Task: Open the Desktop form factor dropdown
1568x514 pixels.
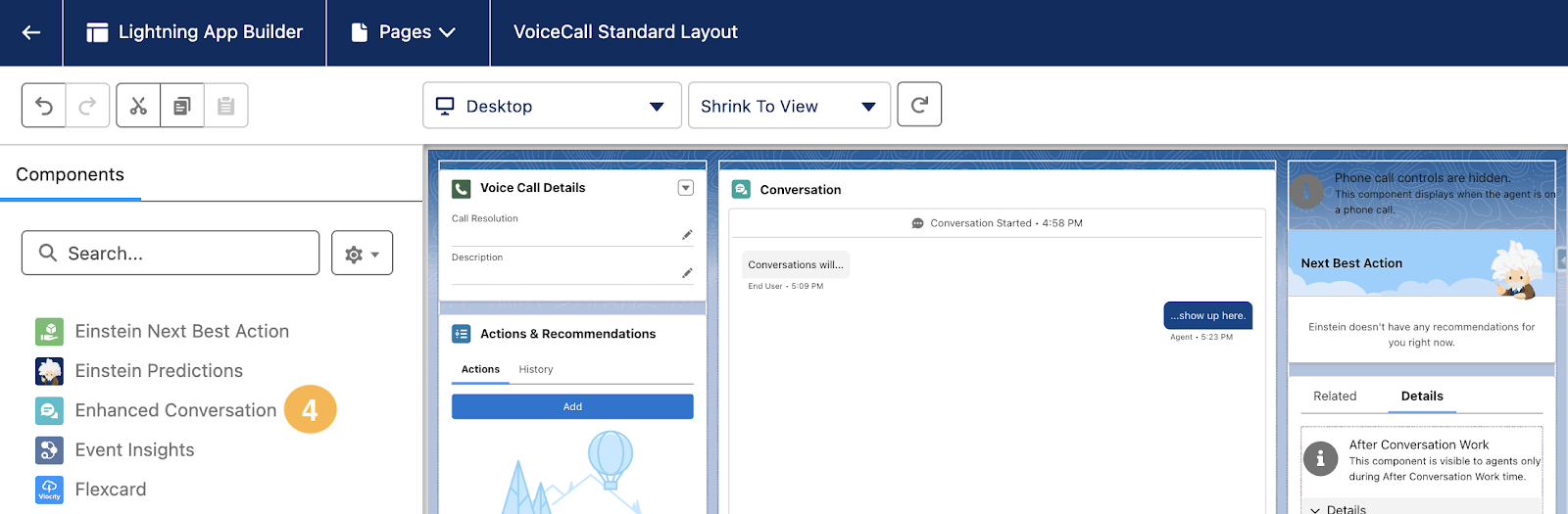Action: (x=552, y=106)
